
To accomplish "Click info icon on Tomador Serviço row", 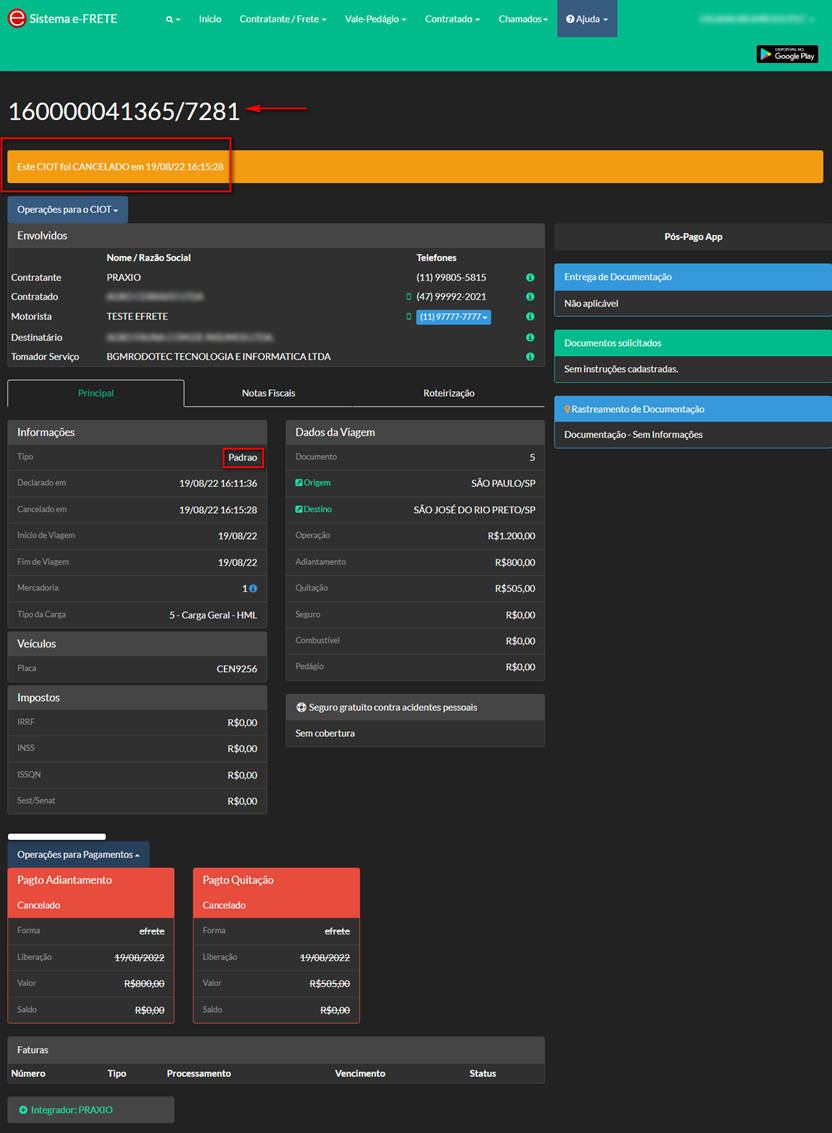I will 530,357.
